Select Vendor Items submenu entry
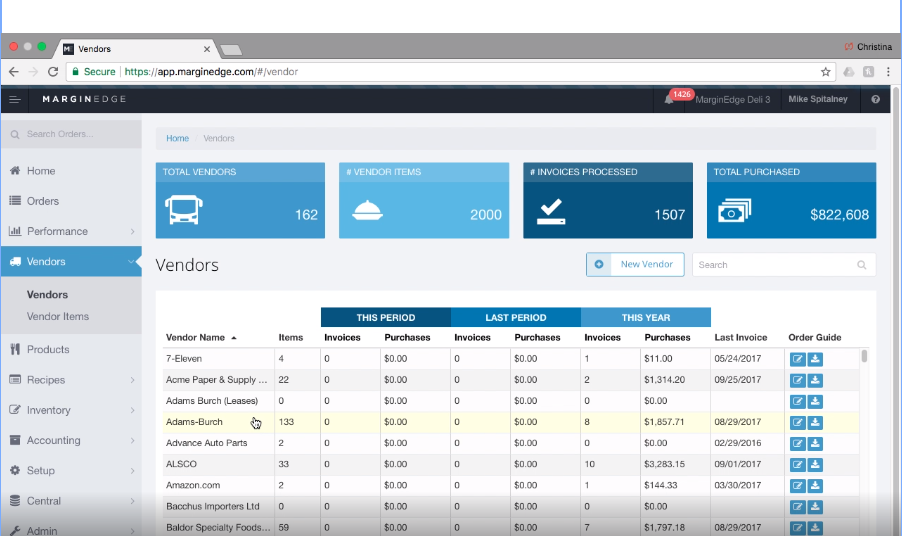 58,316
